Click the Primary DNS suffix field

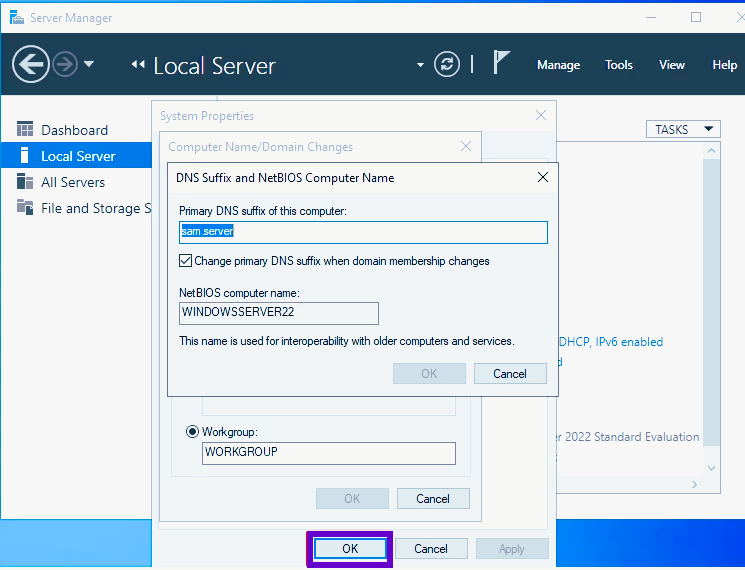(x=363, y=232)
